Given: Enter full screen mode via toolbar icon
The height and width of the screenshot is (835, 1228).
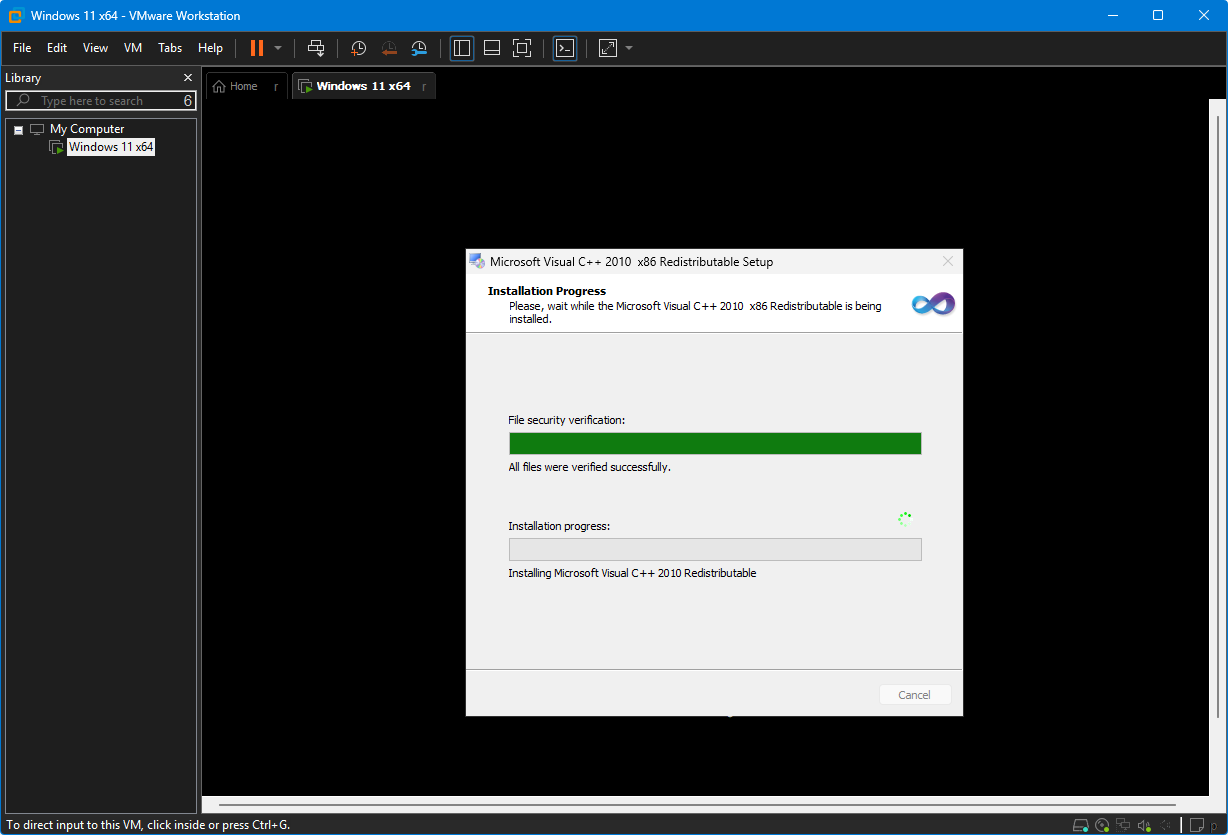Looking at the screenshot, I should 522,48.
